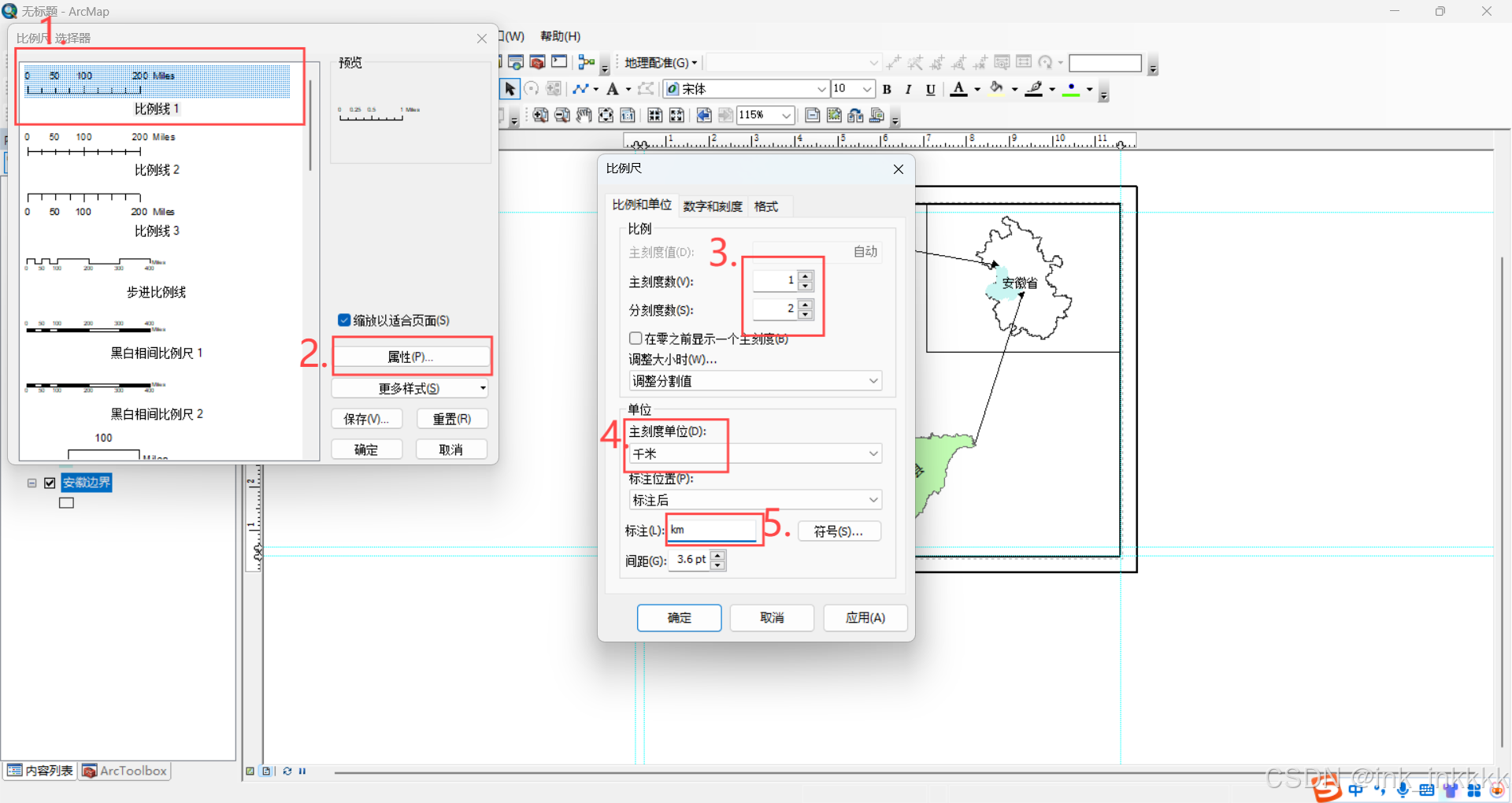
Task: Click the marker color dot swatch
Action: (x=1071, y=89)
